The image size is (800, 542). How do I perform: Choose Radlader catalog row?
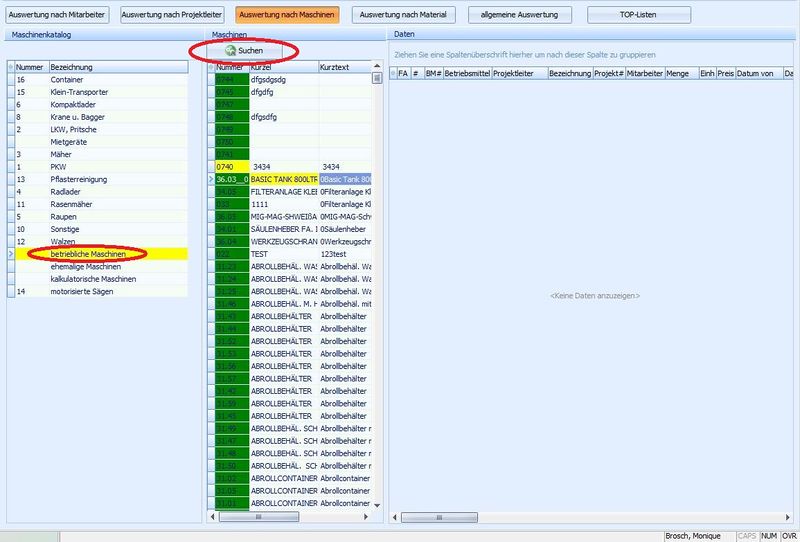pos(97,192)
